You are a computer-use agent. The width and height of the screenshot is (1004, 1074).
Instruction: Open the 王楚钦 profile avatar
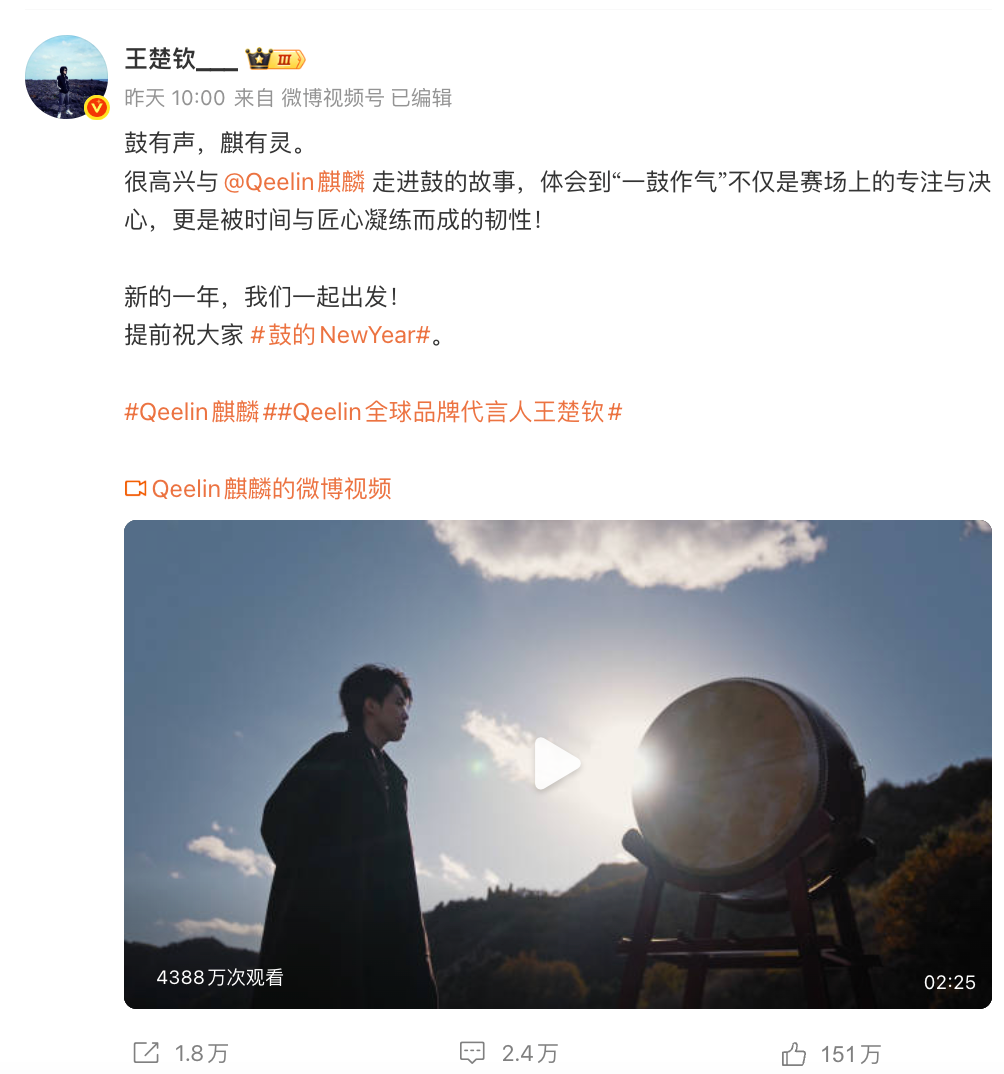[x=66, y=77]
